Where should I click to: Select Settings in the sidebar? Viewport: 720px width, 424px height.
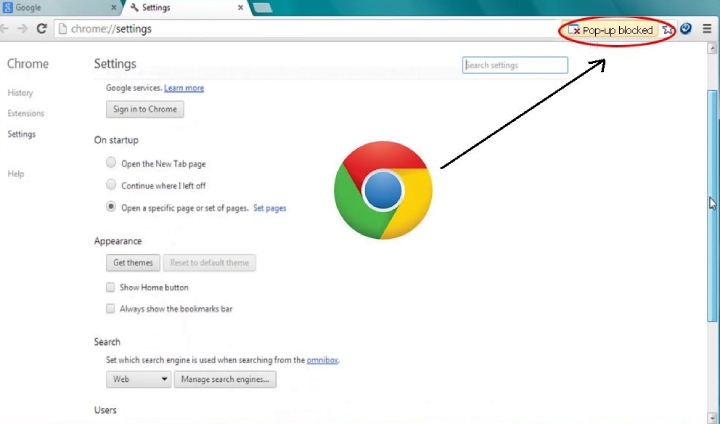click(22, 134)
